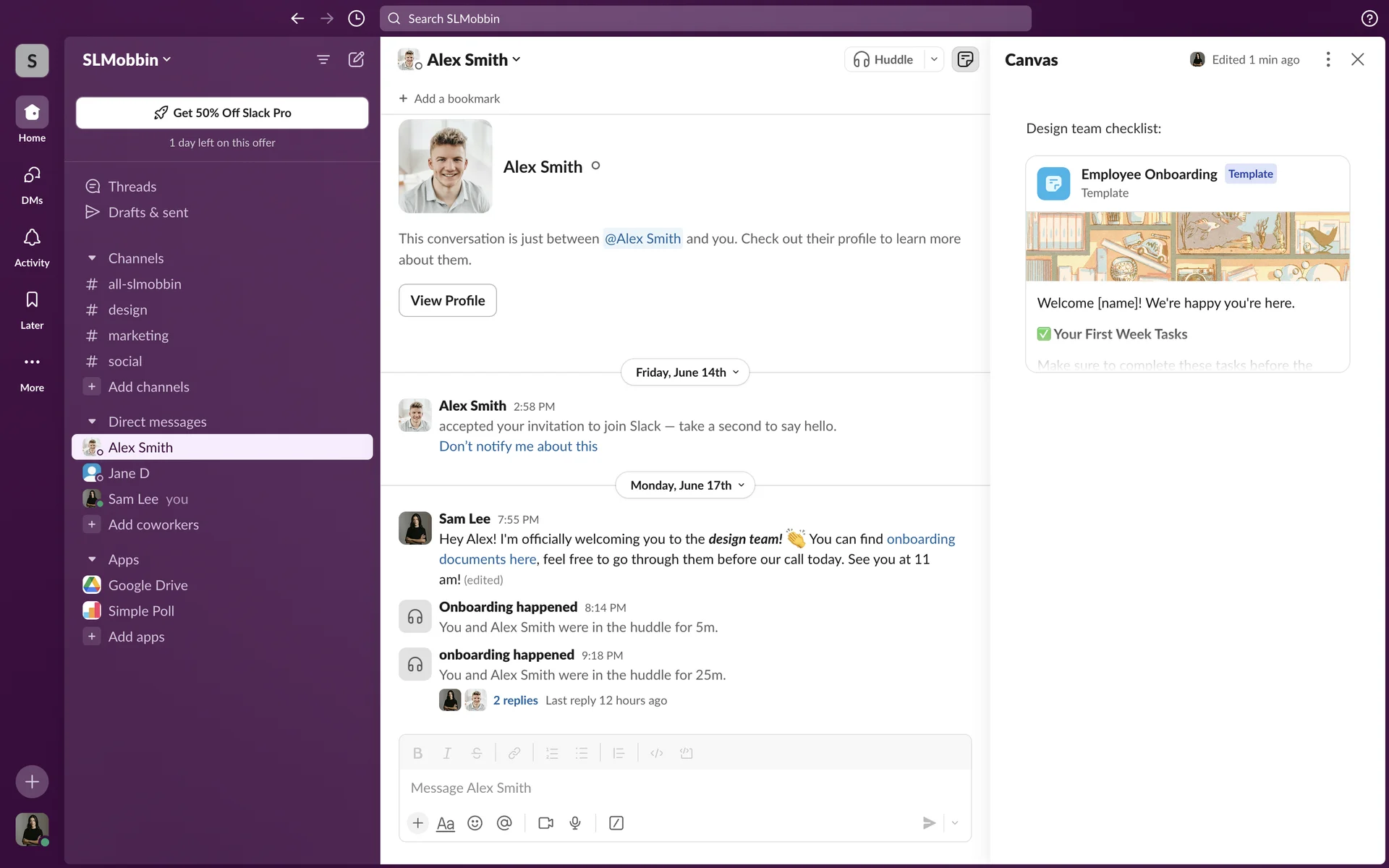Open the 2 replies thread link
This screenshot has height=868, width=1389.
(x=515, y=700)
